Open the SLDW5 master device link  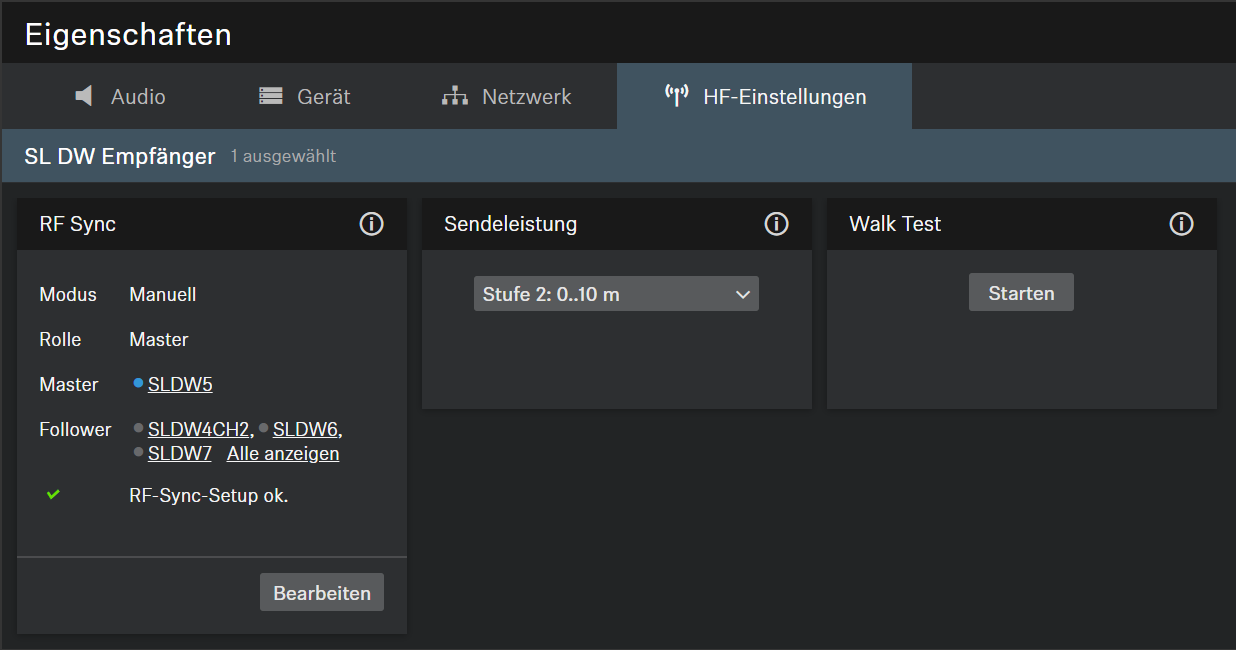180,385
